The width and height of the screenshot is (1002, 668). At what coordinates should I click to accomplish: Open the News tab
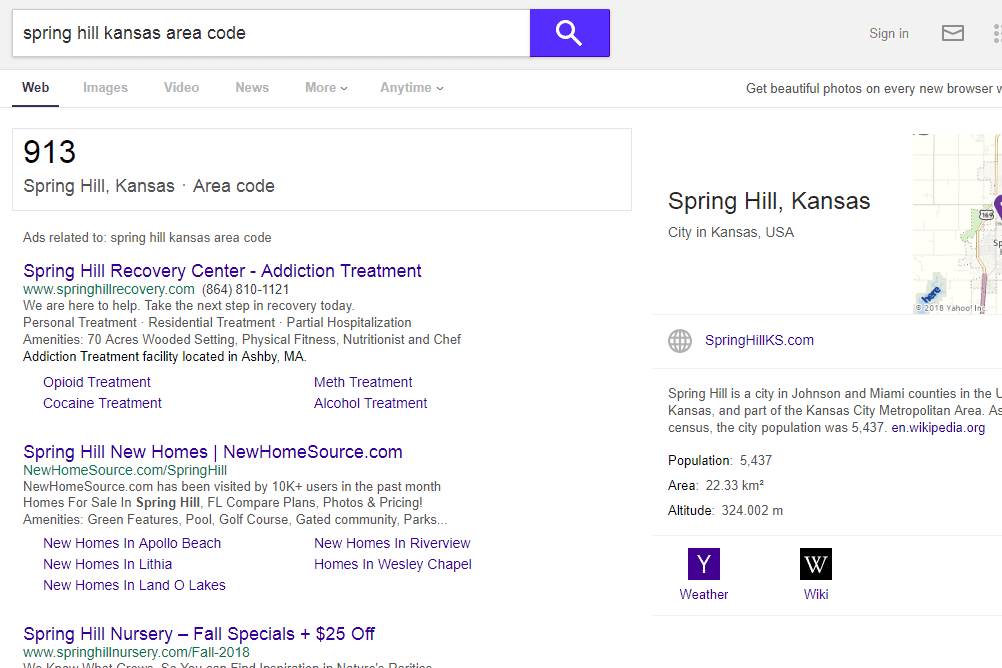(x=252, y=88)
